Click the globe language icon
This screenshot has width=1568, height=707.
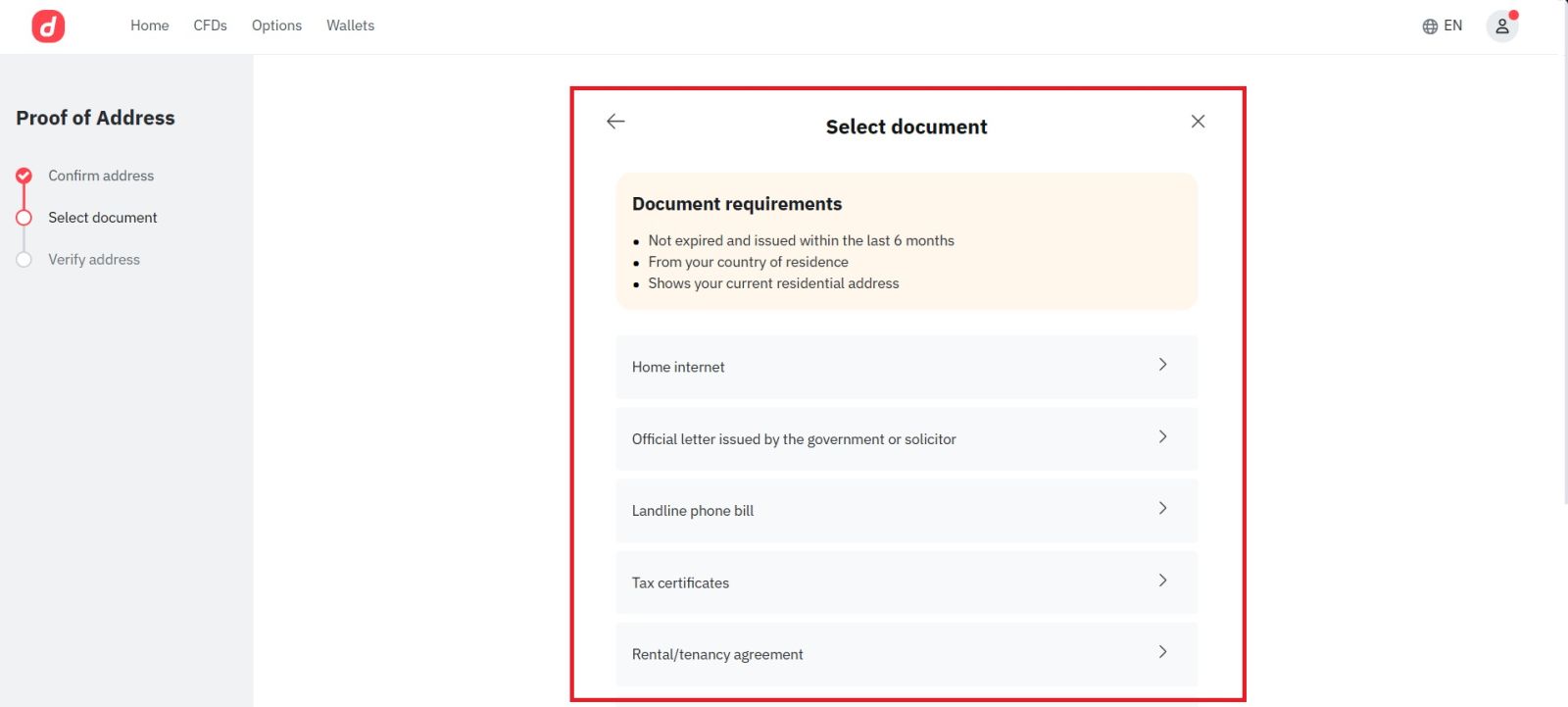(1430, 26)
